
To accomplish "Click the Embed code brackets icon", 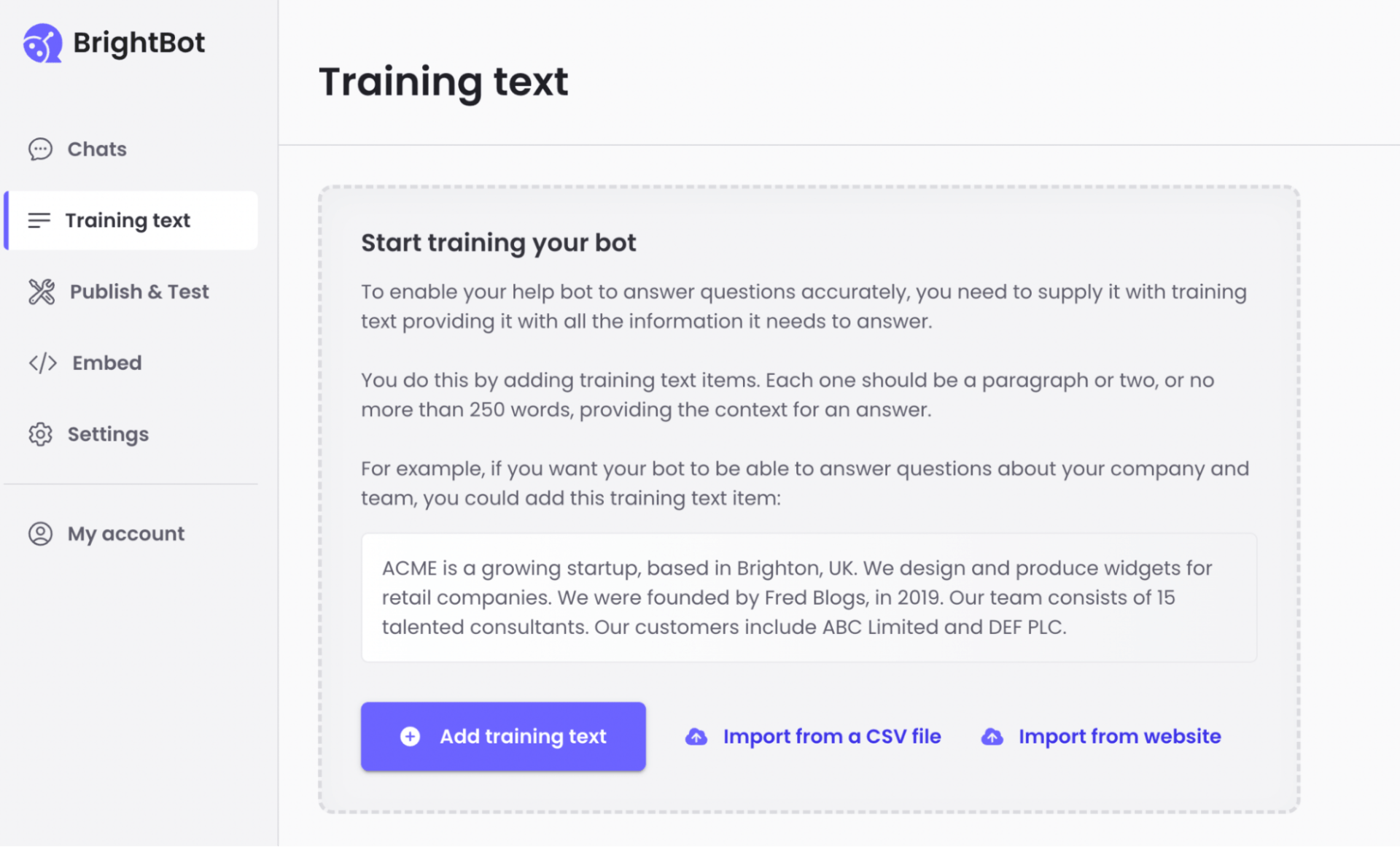I will click(42, 363).
